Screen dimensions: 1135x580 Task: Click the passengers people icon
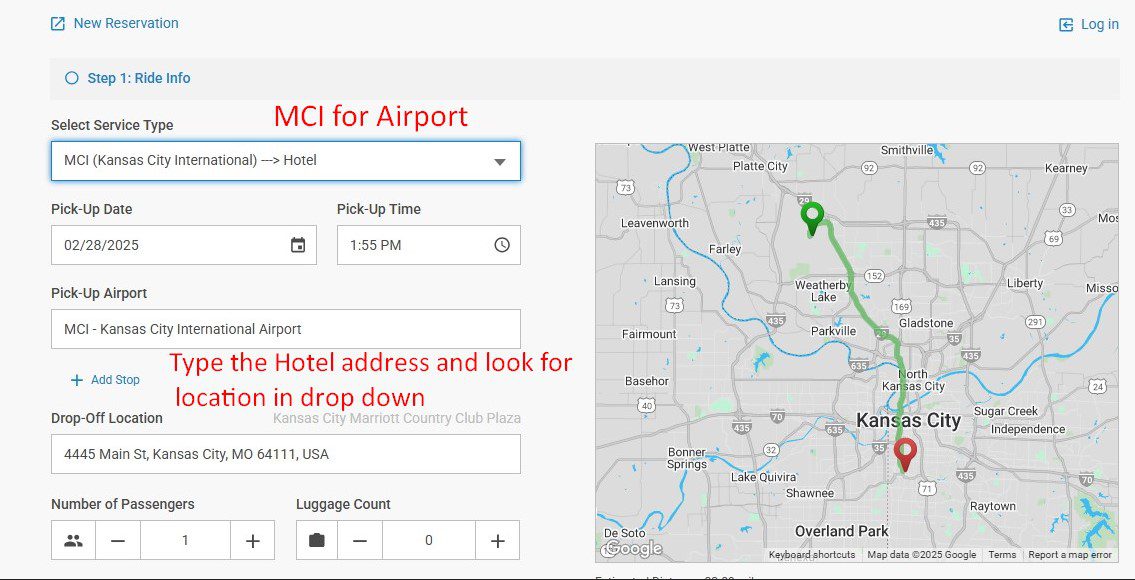coord(73,540)
